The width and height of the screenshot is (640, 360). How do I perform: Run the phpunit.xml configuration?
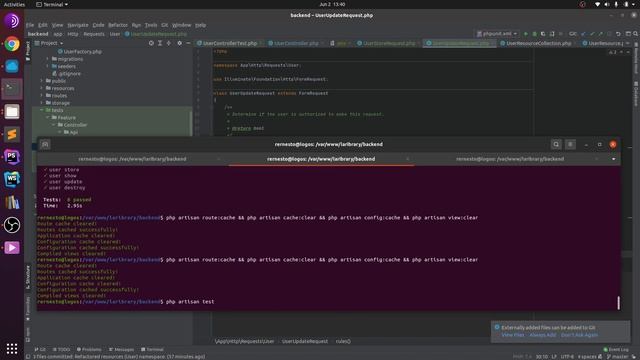click(x=526, y=34)
